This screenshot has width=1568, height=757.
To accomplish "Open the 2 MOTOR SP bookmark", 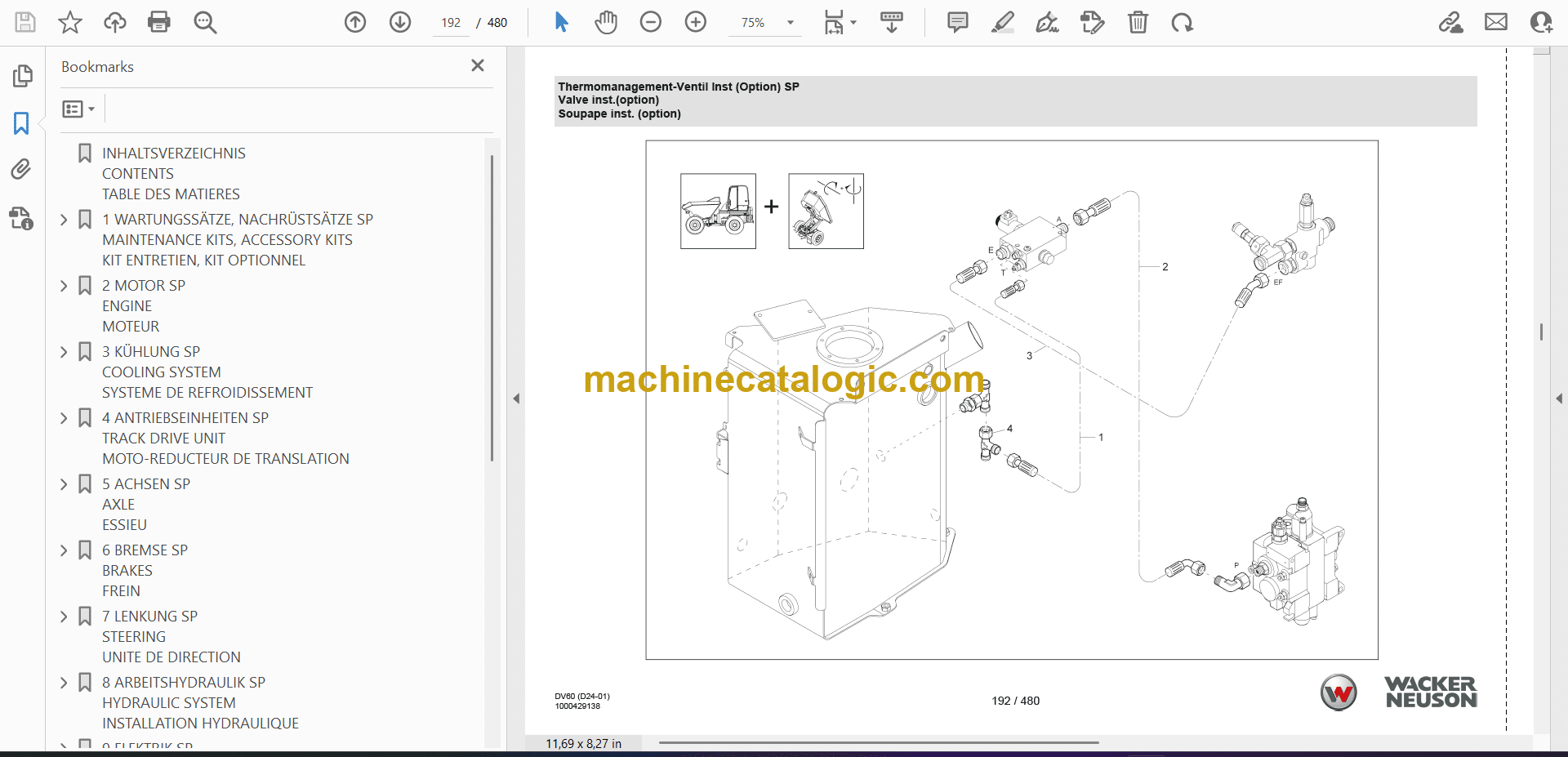I will click(x=144, y=286).
